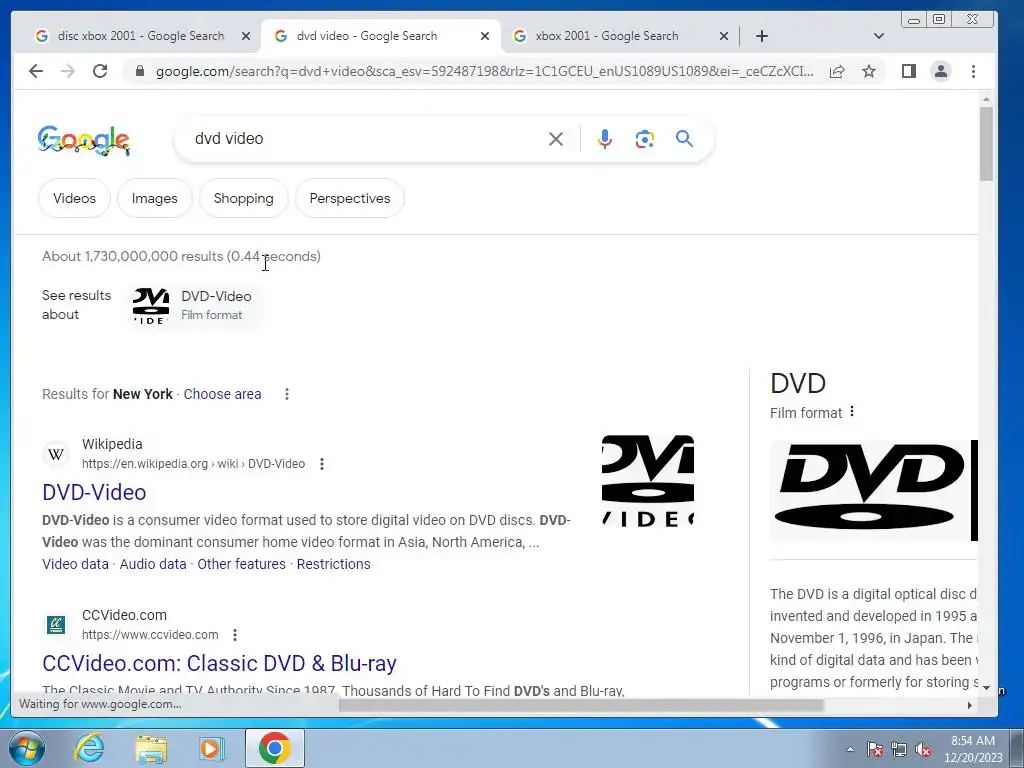Filter results by Shopping

tap(244, 198)
